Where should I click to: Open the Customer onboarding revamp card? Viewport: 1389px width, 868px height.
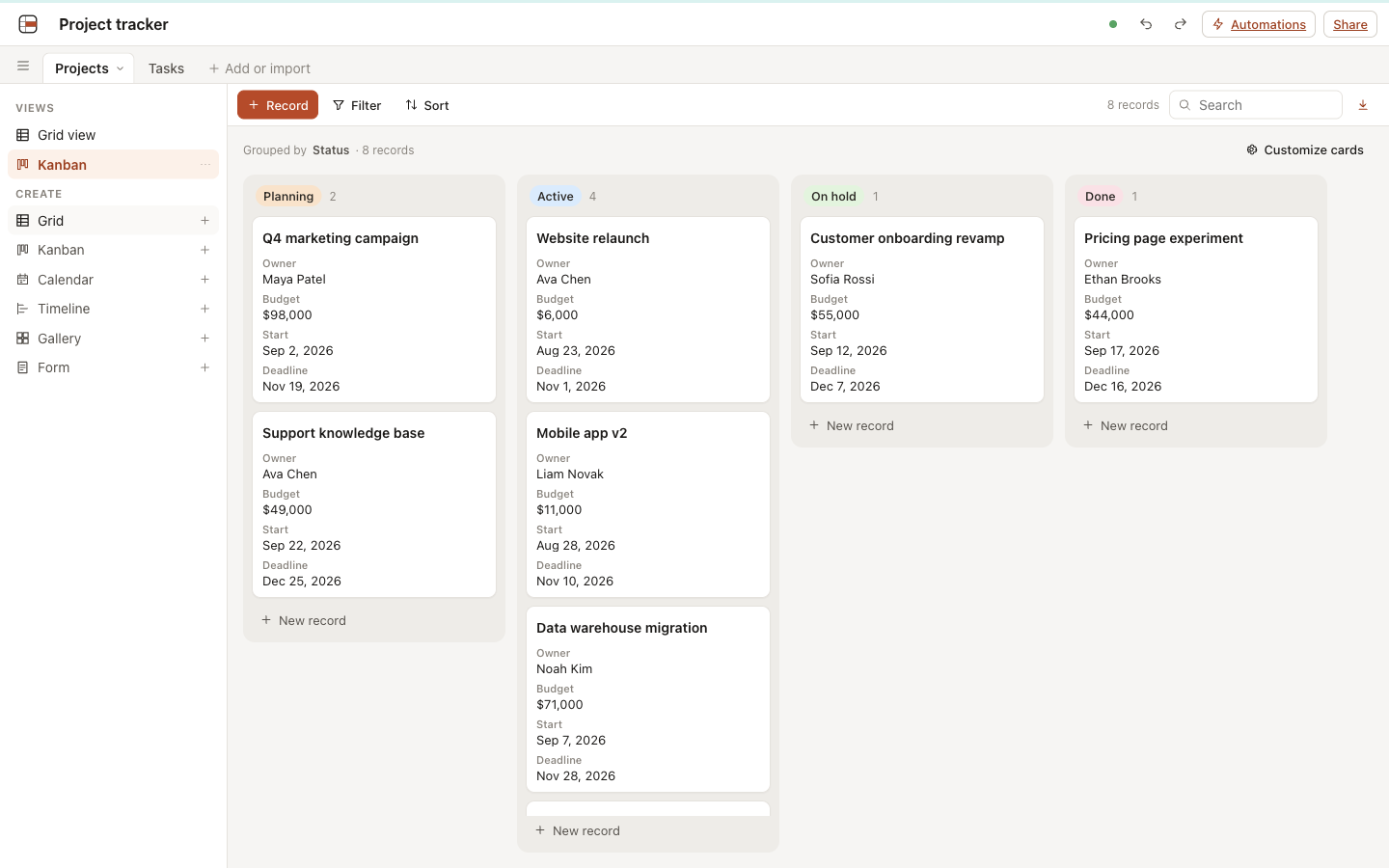922,310
